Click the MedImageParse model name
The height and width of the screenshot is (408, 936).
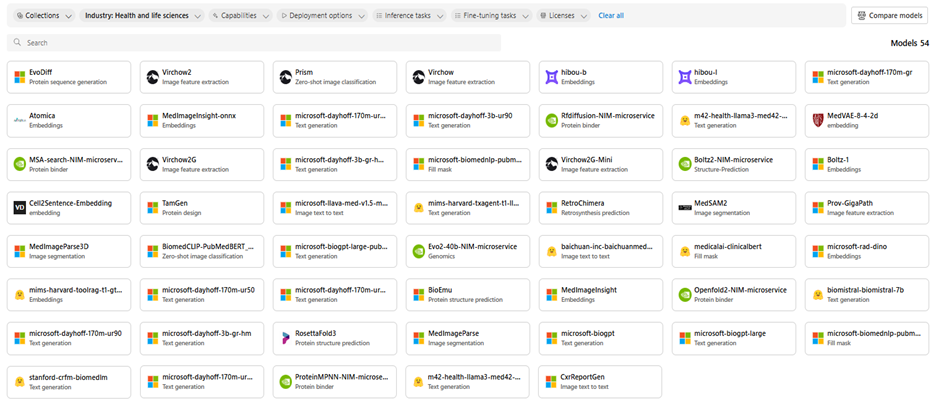[454, 333]
